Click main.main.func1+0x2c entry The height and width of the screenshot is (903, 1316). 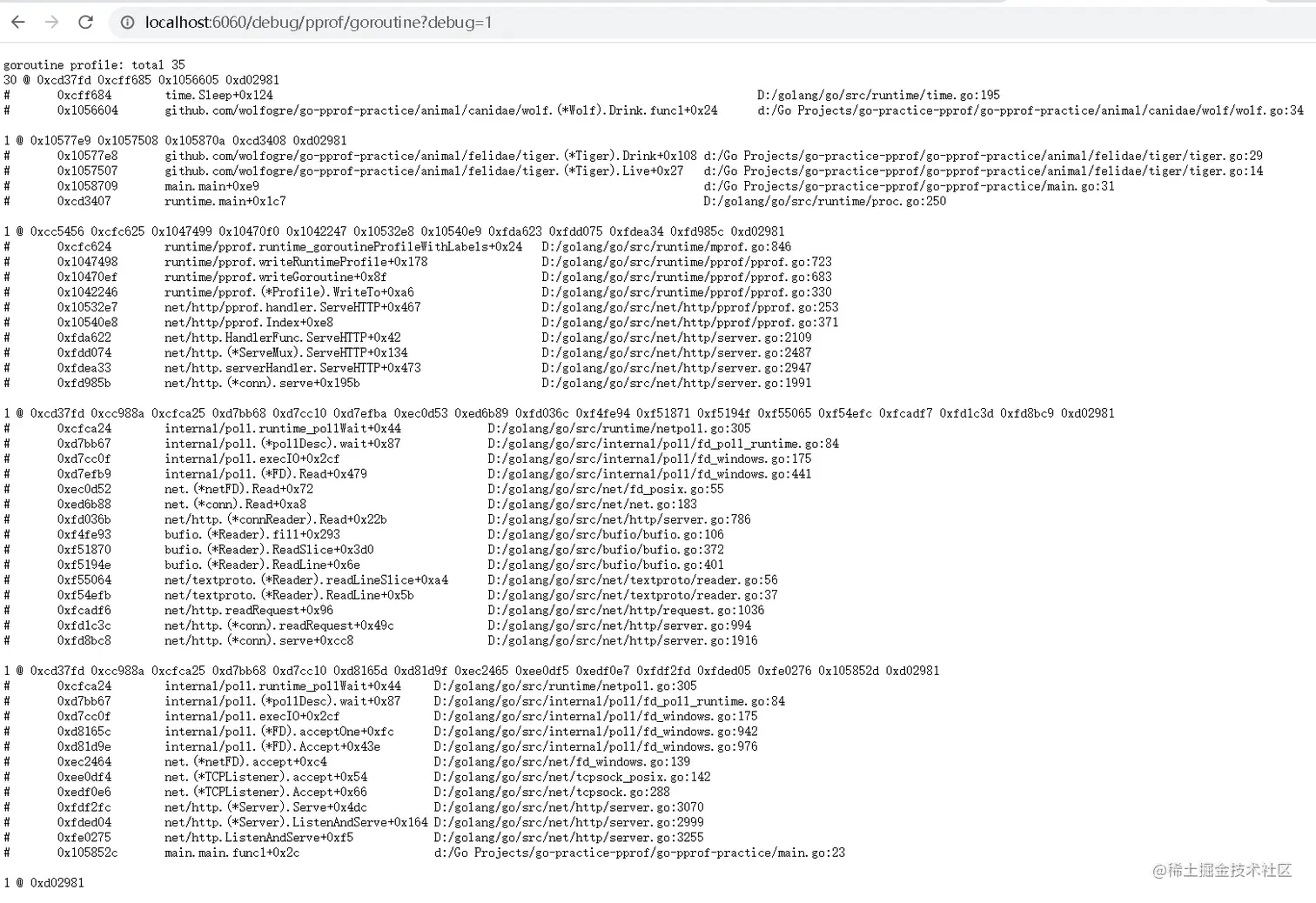[x=232, y=853]
